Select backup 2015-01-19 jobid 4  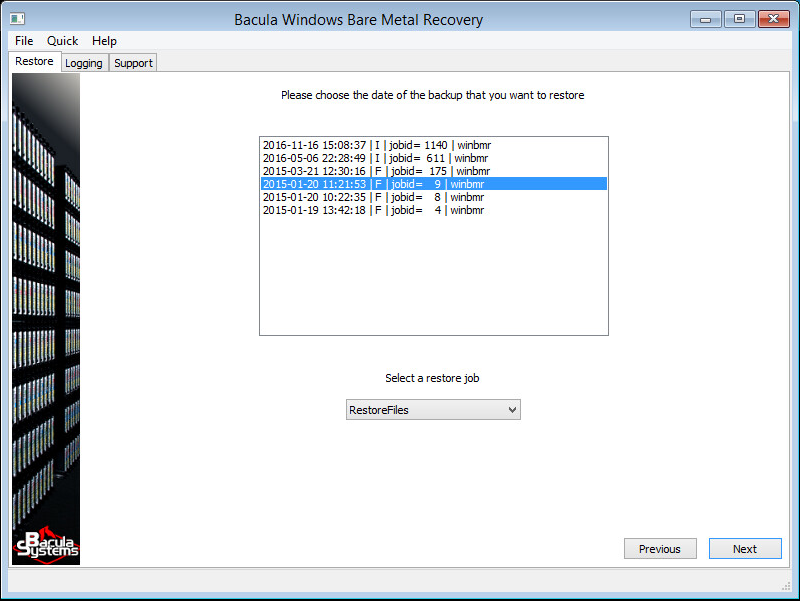[x=434, y=210]
